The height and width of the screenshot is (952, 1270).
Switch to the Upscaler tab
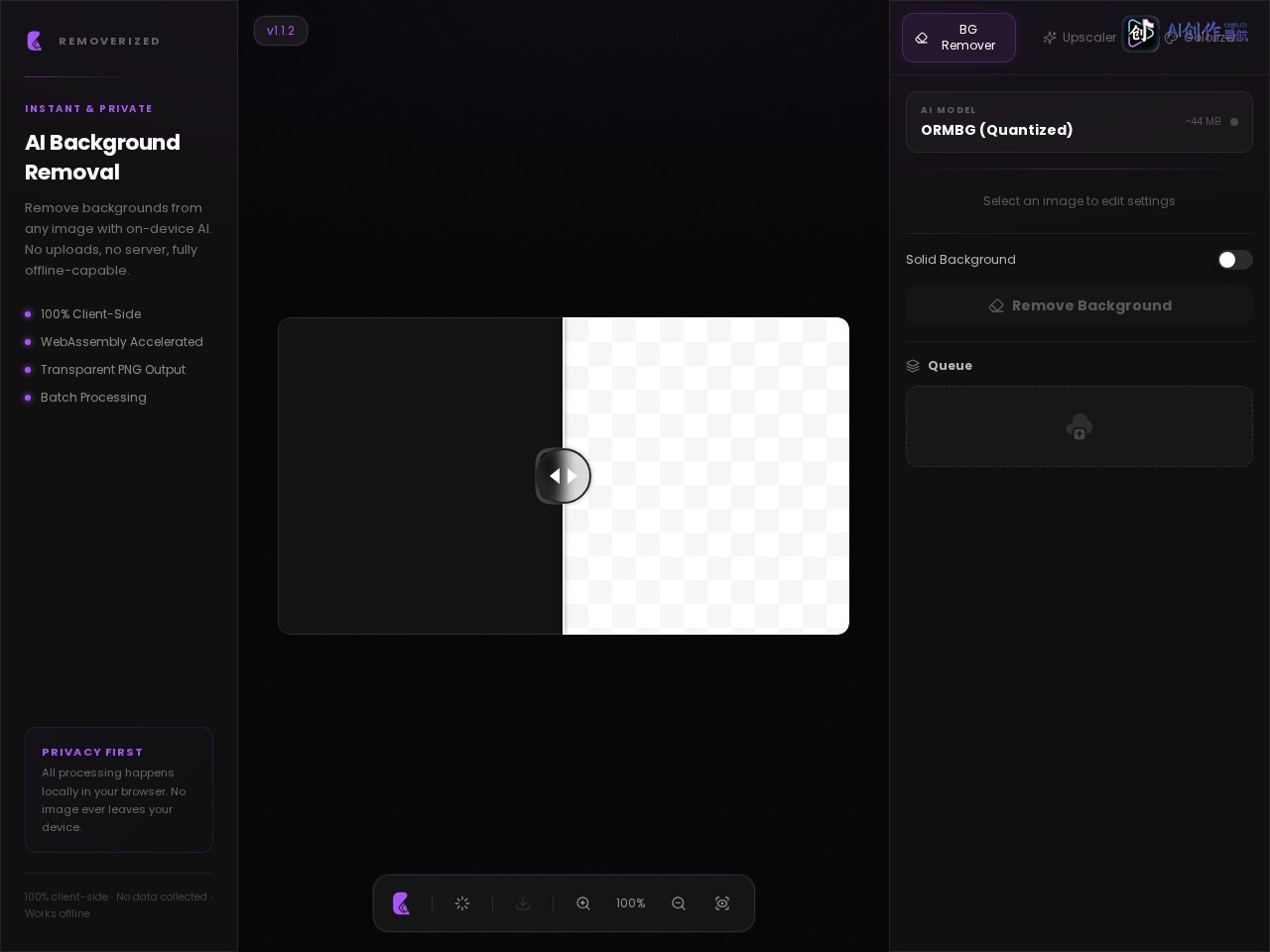tap(1079, 38)
